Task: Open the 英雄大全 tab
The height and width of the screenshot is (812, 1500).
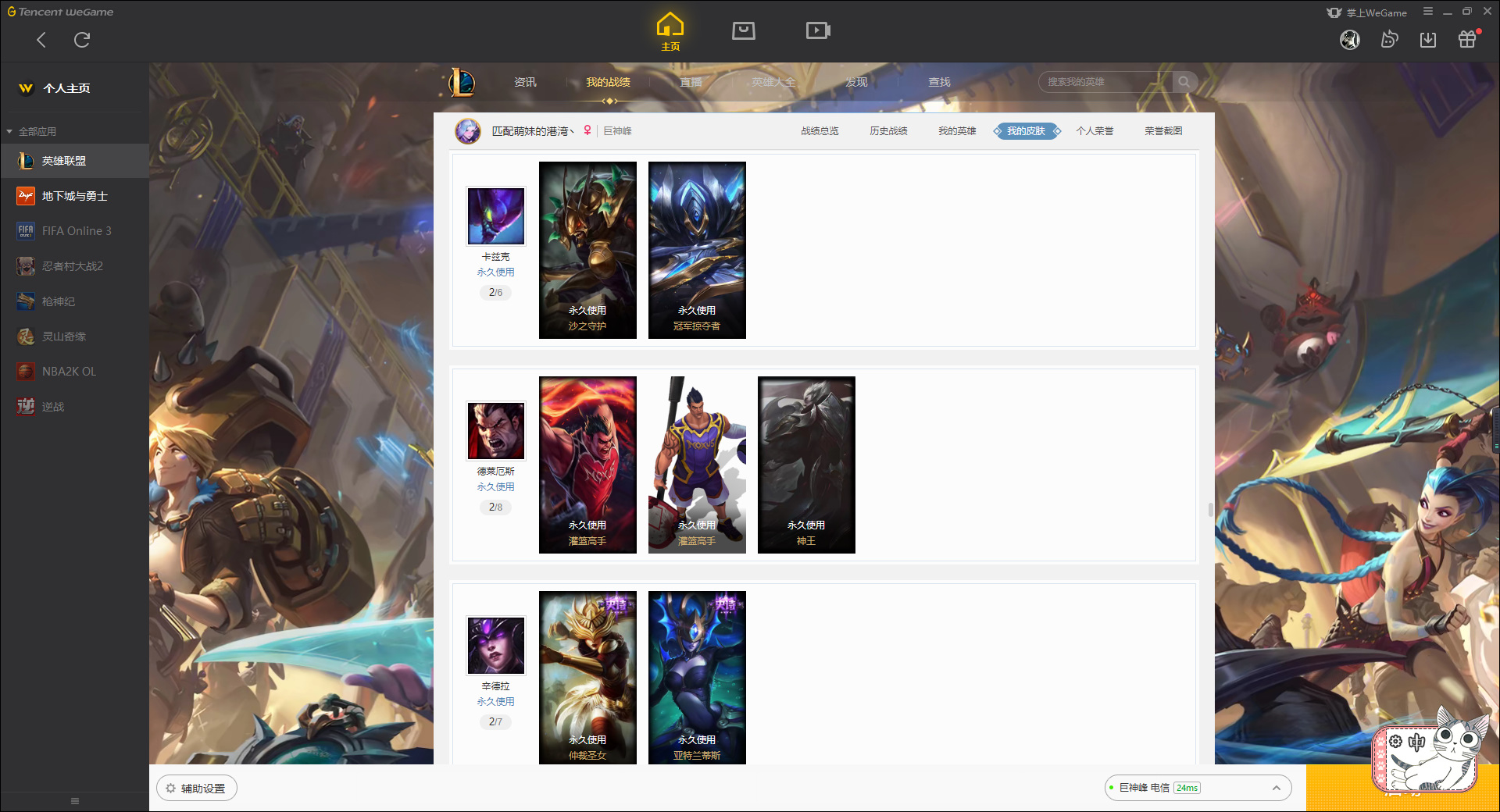Action: (773, 82)
